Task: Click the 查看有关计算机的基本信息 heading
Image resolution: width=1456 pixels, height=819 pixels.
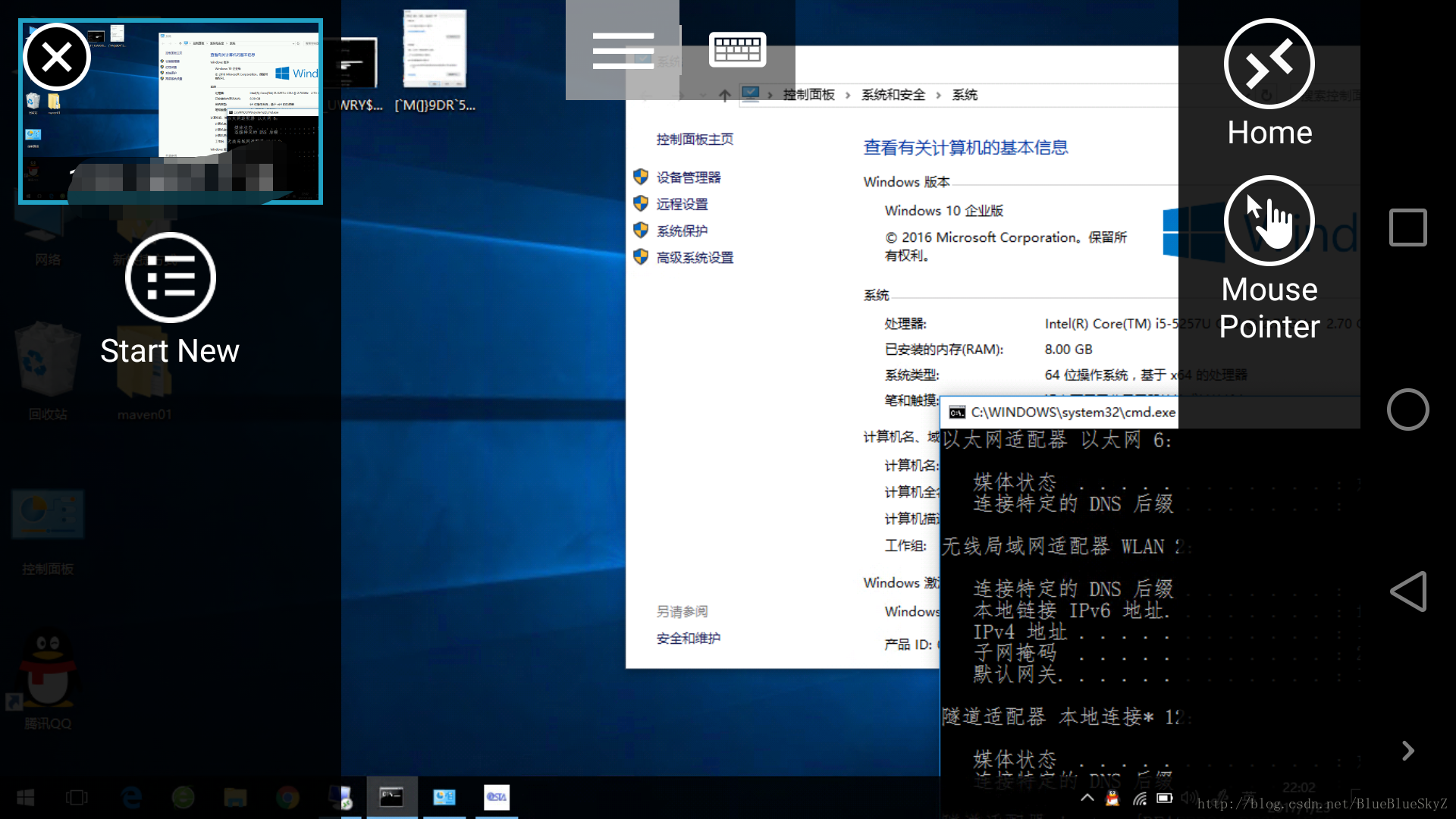Action: [965, 148]
